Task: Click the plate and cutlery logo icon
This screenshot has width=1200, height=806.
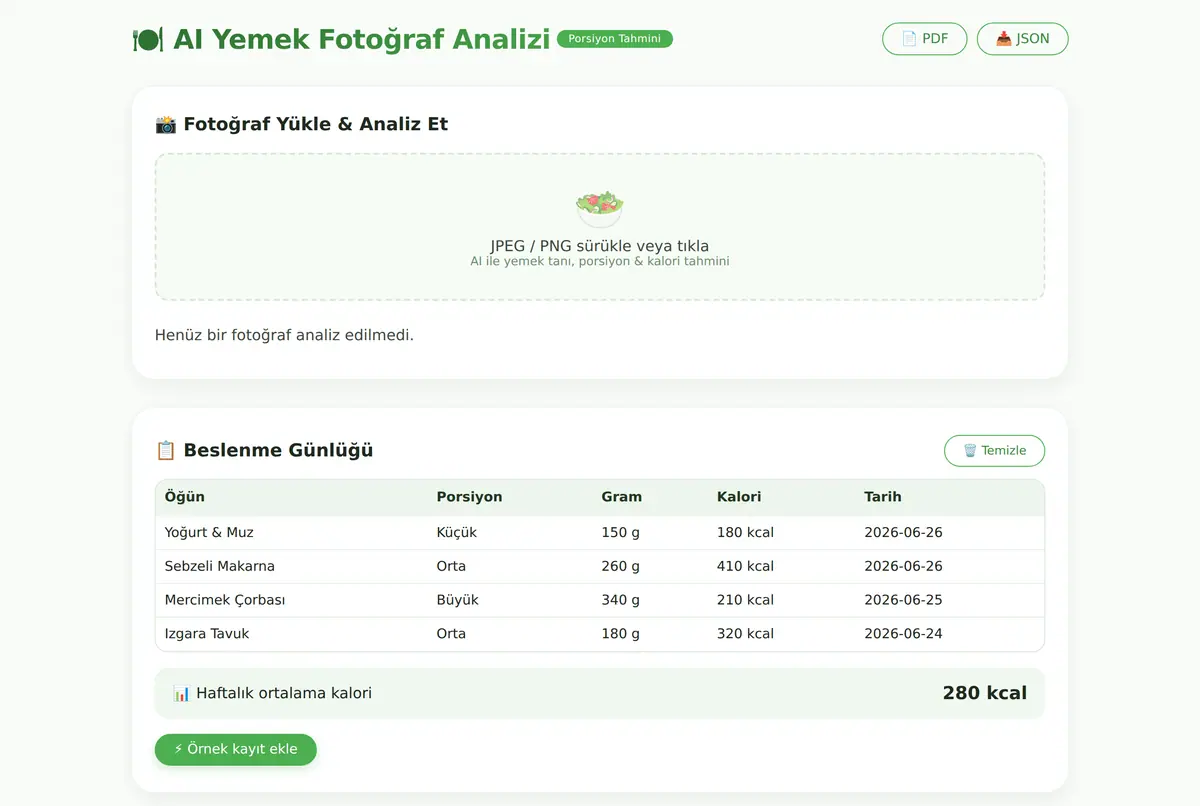Action: (x=148, y=40)
